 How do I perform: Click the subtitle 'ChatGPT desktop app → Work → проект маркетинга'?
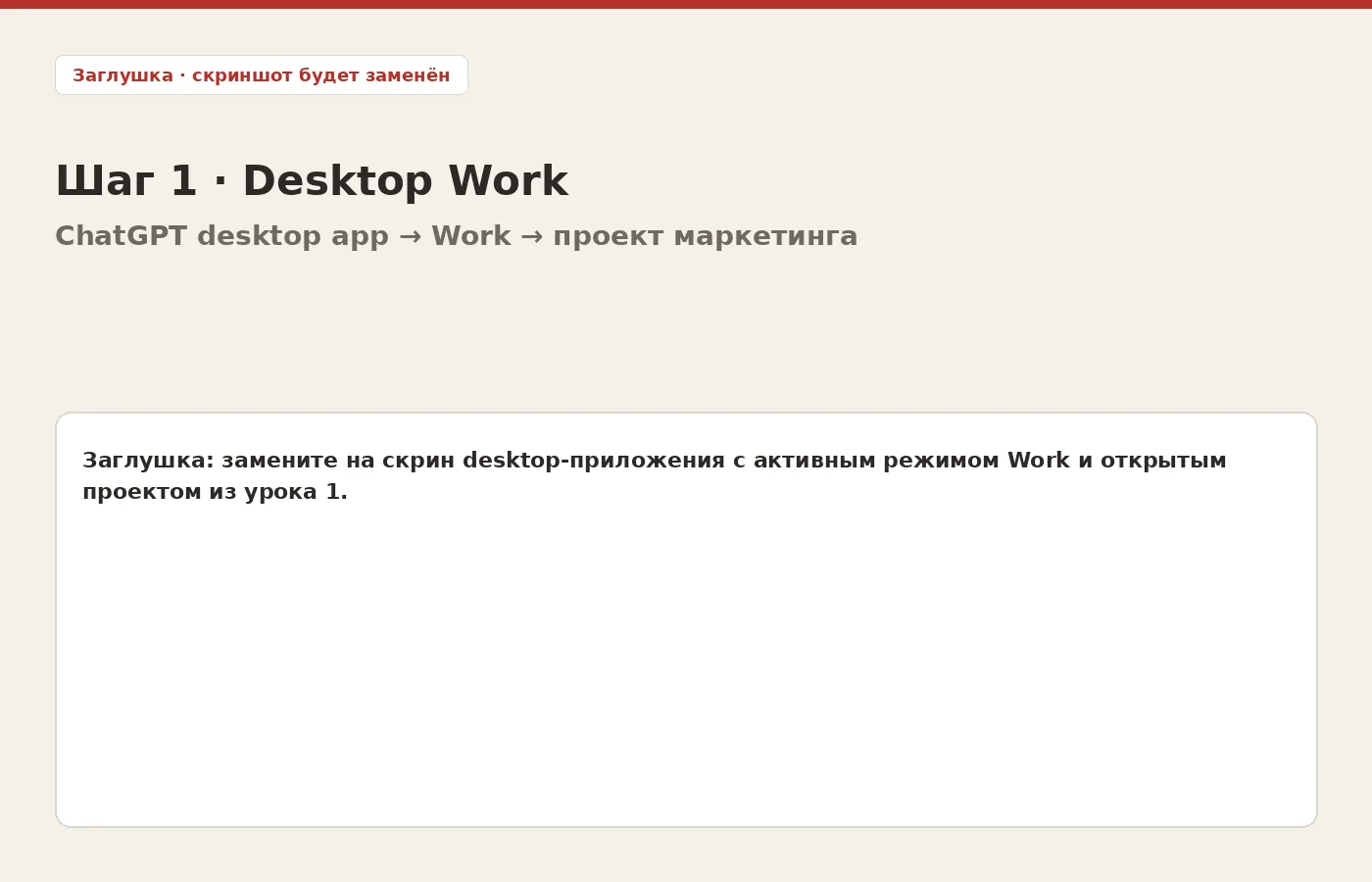[457, 236]
